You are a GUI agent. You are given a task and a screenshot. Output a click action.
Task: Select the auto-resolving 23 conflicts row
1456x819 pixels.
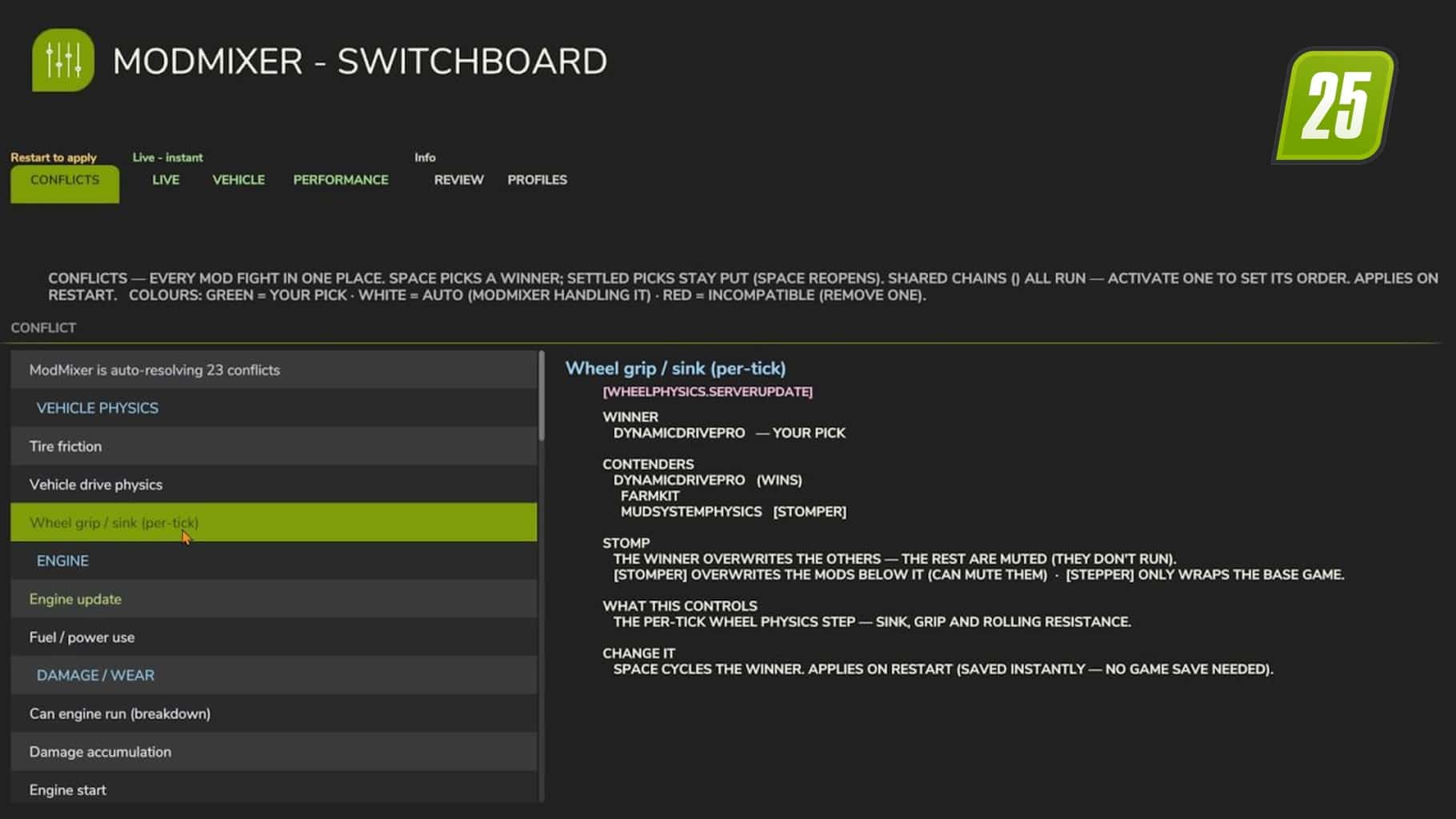click(274, 370)
